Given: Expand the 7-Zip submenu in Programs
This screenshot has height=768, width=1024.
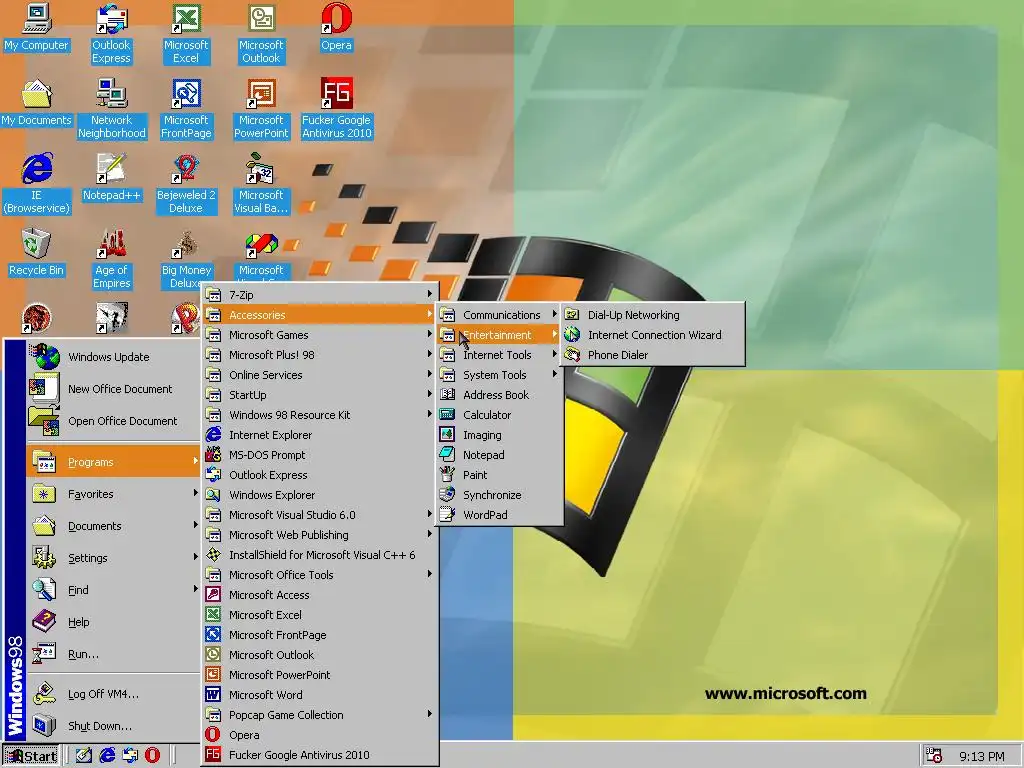Looking at the screenshot, I should click(x=320, y=295).
